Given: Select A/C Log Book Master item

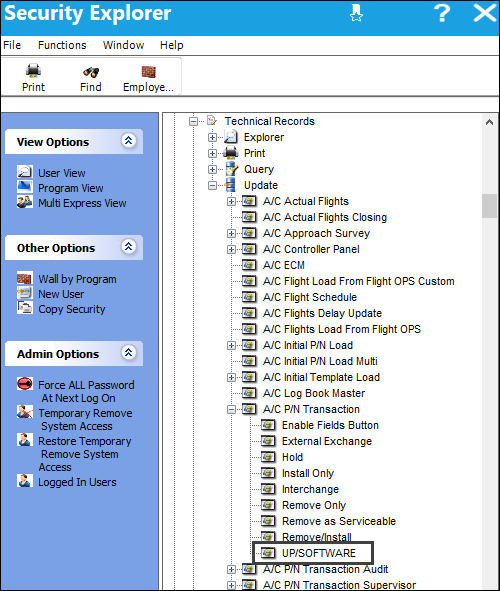Looking at the screenshot, I should (314, 393).
